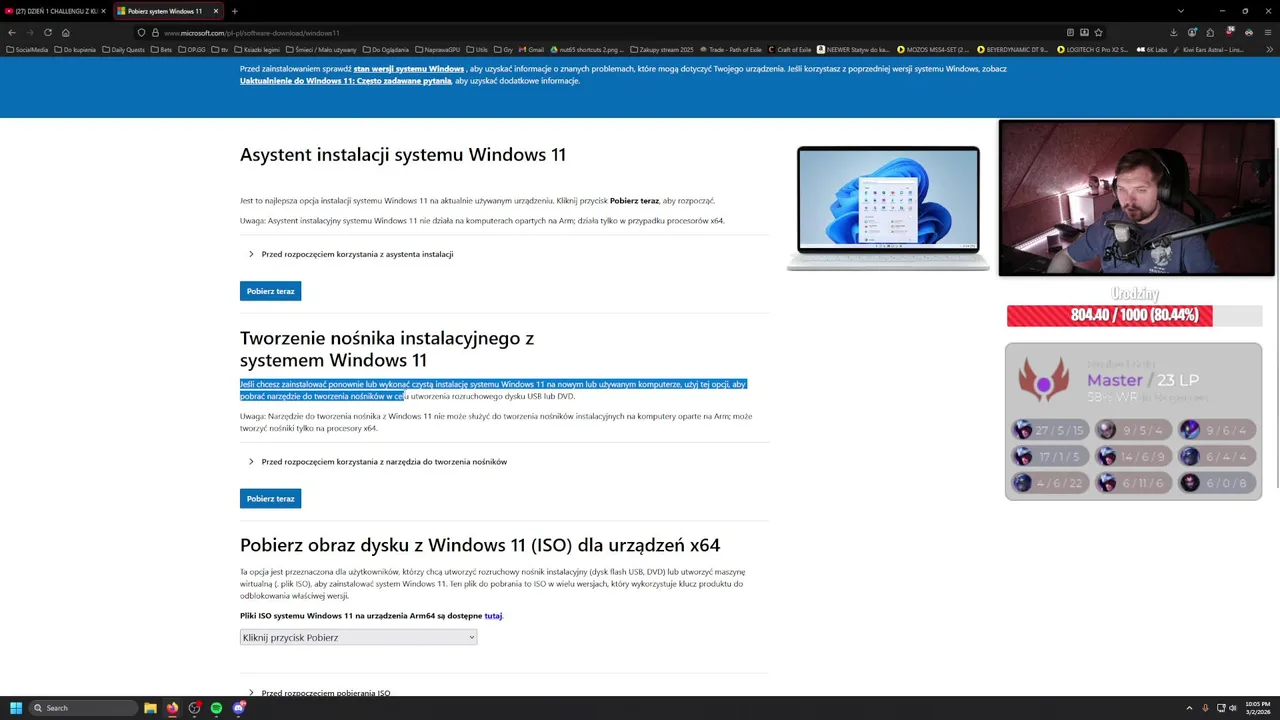Switch to Firefox on the taskbar
1280x720 pixels.
(x=172, y=708)
